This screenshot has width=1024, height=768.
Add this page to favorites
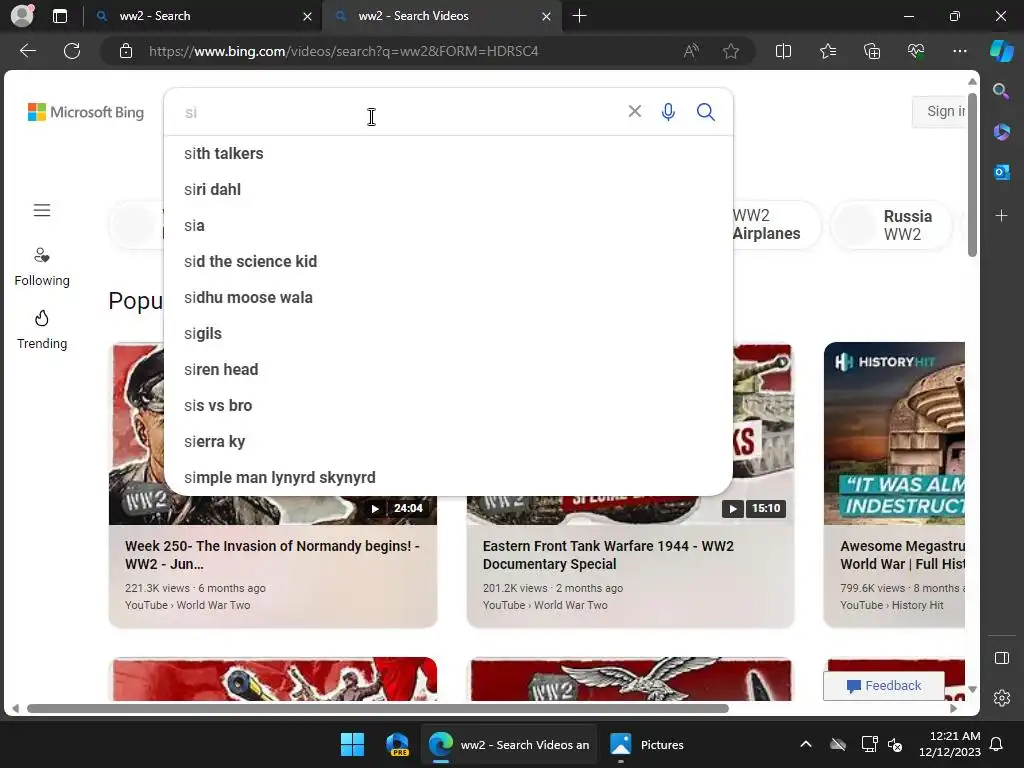(x=731, y=51)
